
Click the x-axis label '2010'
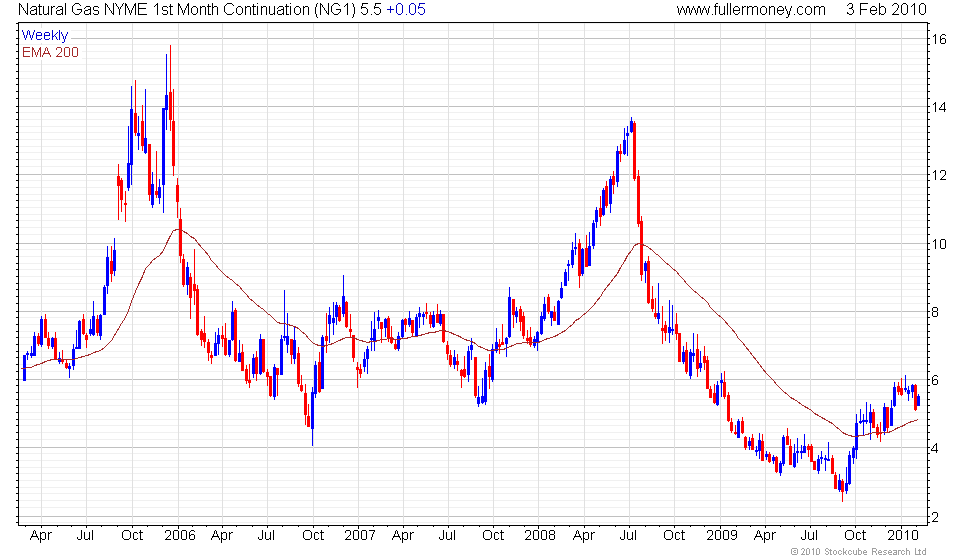[x=902, y=536]
